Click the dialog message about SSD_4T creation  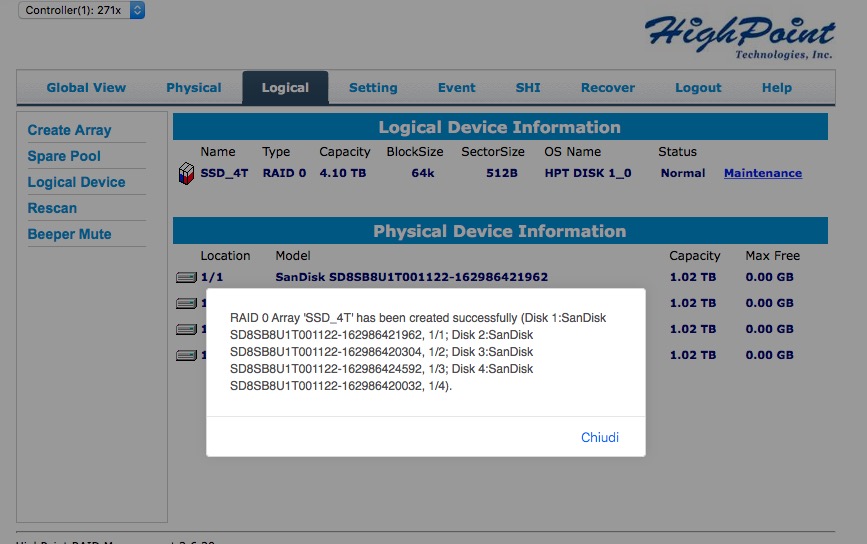point(418,352)
